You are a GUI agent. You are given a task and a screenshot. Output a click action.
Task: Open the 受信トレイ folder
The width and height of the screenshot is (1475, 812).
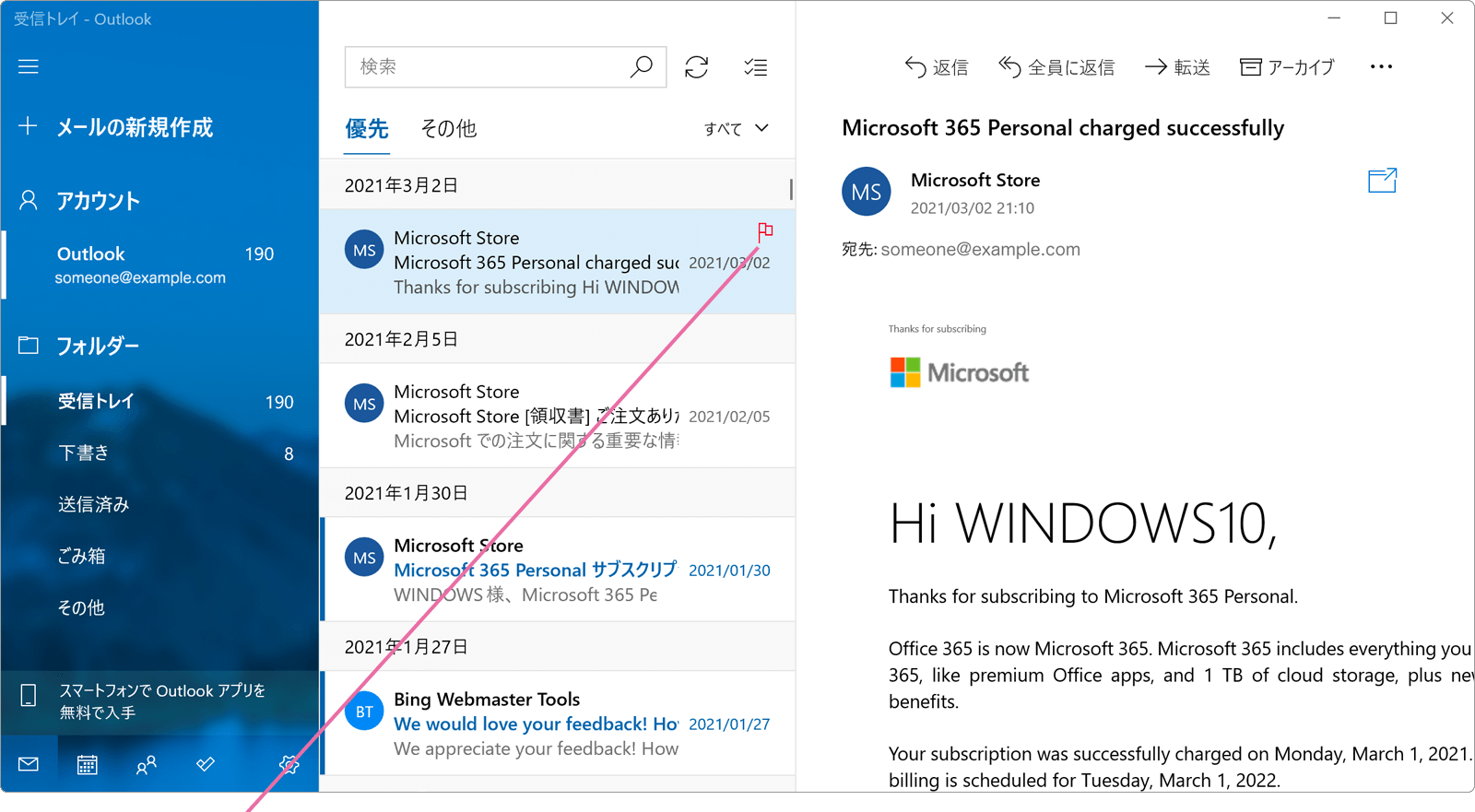tap(160, 402)
